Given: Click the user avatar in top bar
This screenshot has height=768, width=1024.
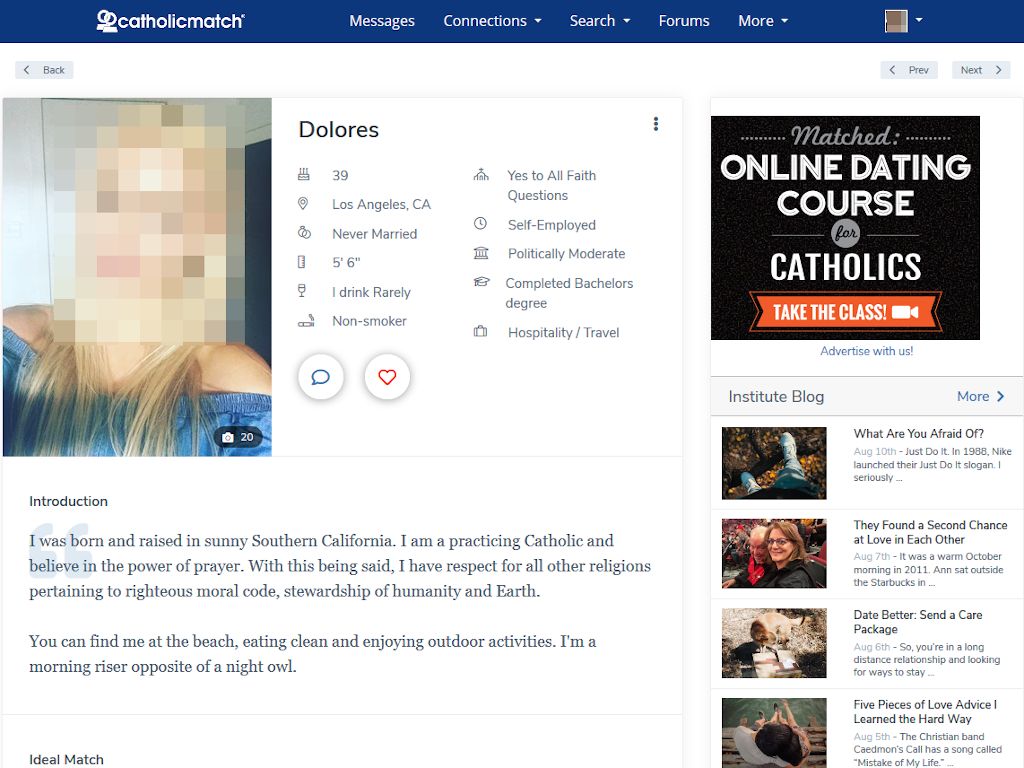Looking at the screenshot, I should tap(896, 21).
